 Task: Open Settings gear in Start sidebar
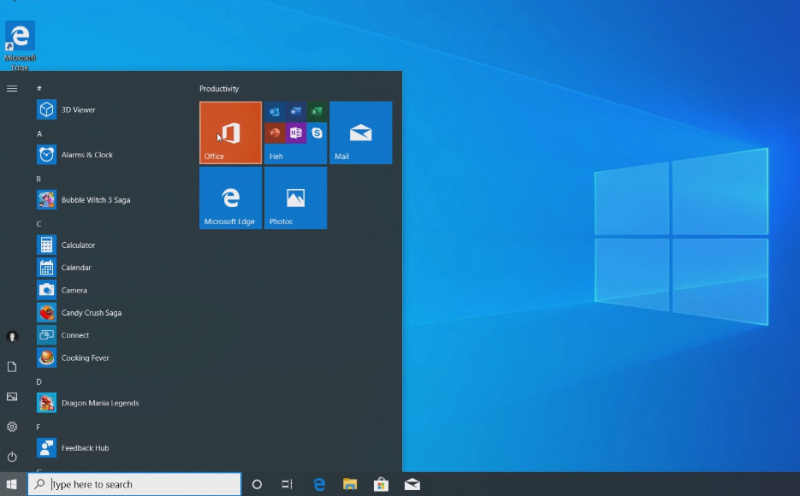pos(12,427)
